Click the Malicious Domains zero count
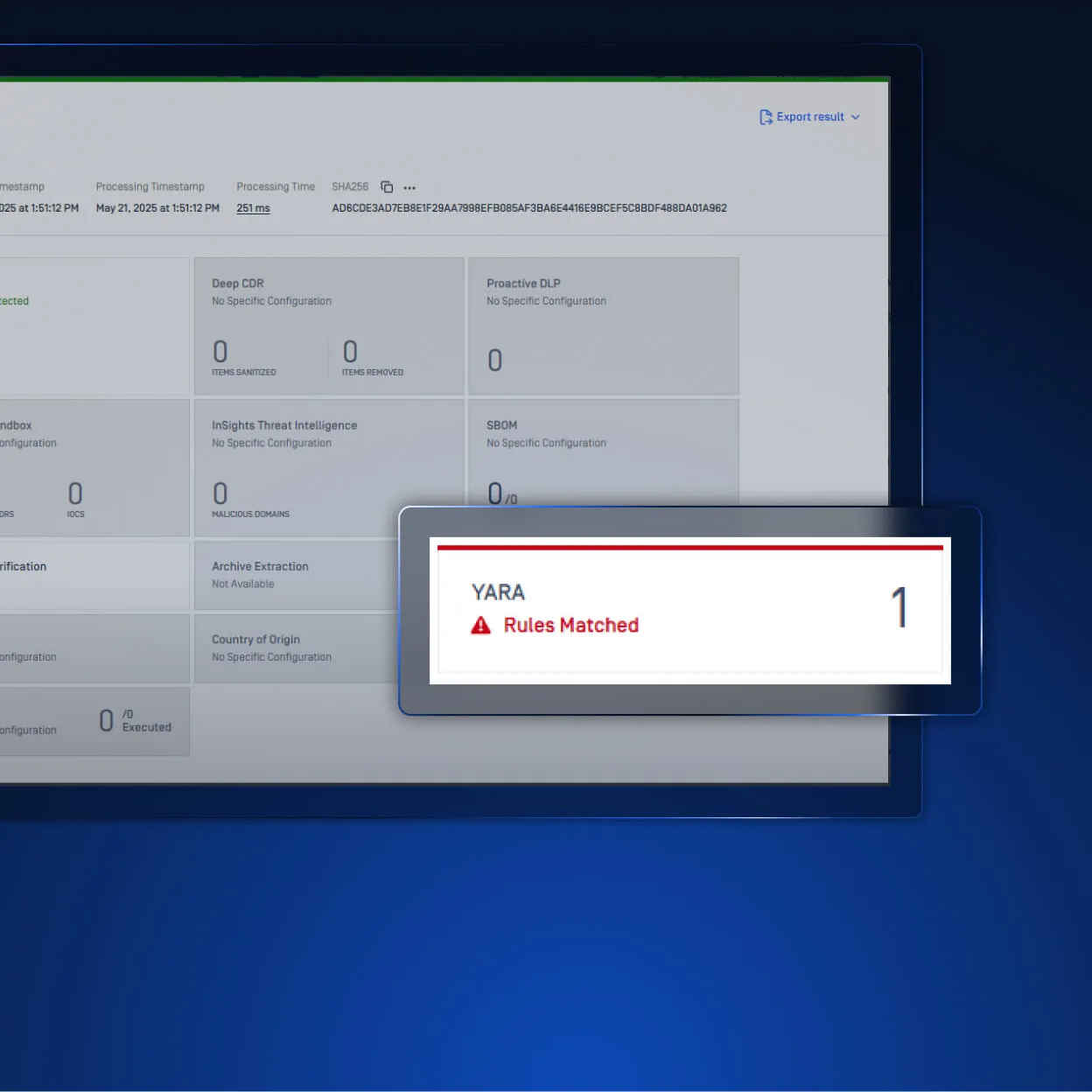1092x1092 pixels. [x=220, y=493]
